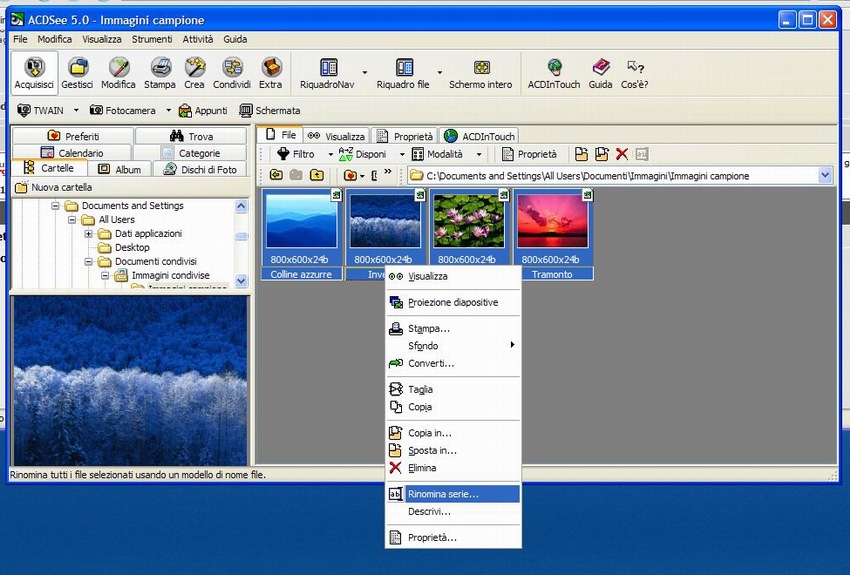Open the Crea wand tool

point(194,73)
